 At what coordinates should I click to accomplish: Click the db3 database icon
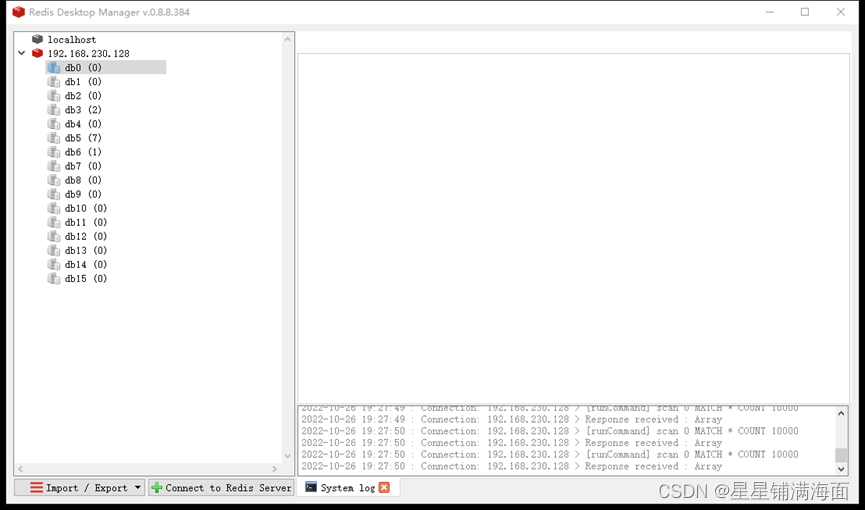54,110
